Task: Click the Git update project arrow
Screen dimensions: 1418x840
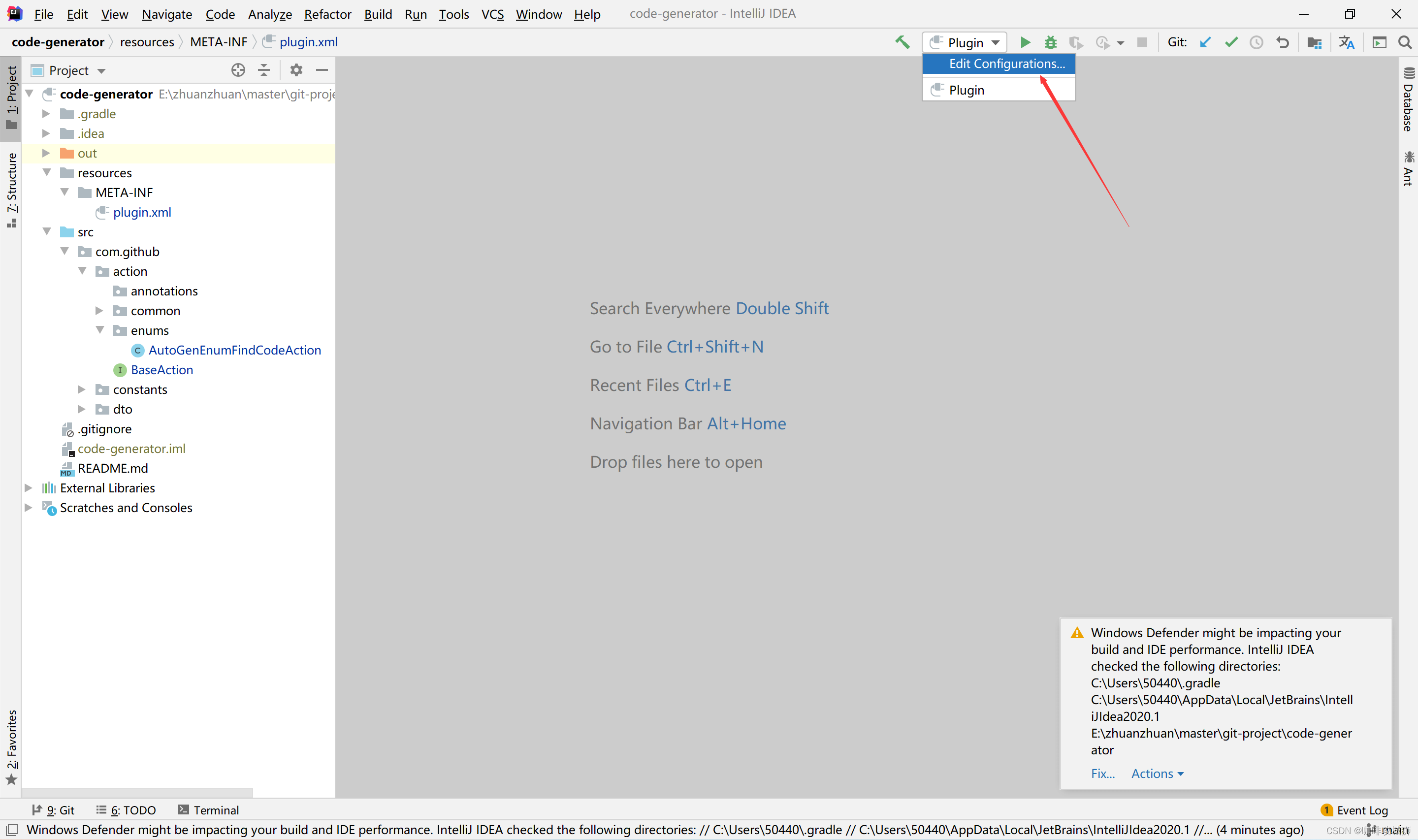Action: coord(1205,42)
